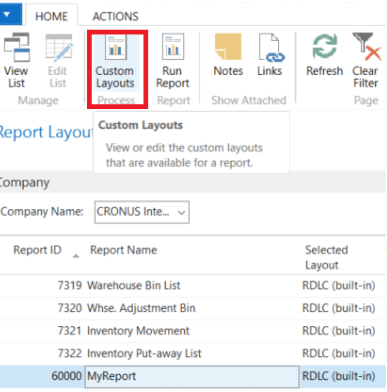Image resolution: width=387 pixels, height=392 pixels.
Task: Select report ID 7319 cell
Action: point(69,286)
